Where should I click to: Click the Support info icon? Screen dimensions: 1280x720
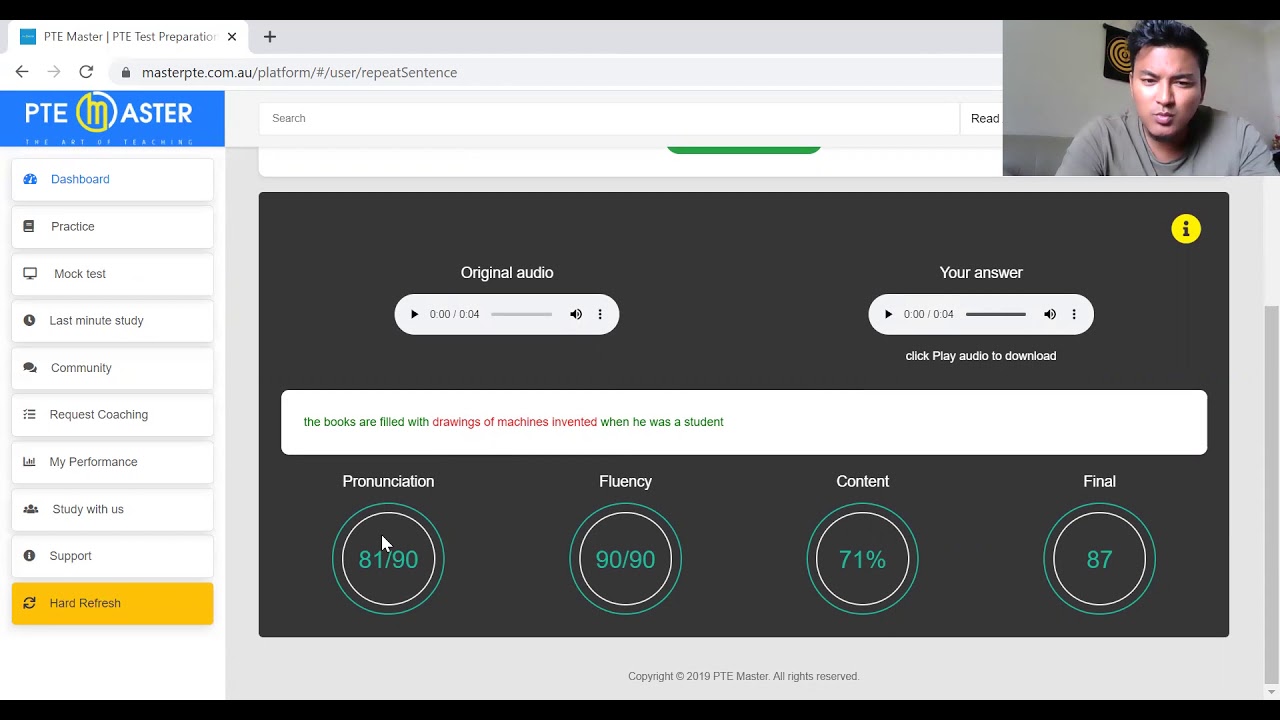click(x=29, y=555)
